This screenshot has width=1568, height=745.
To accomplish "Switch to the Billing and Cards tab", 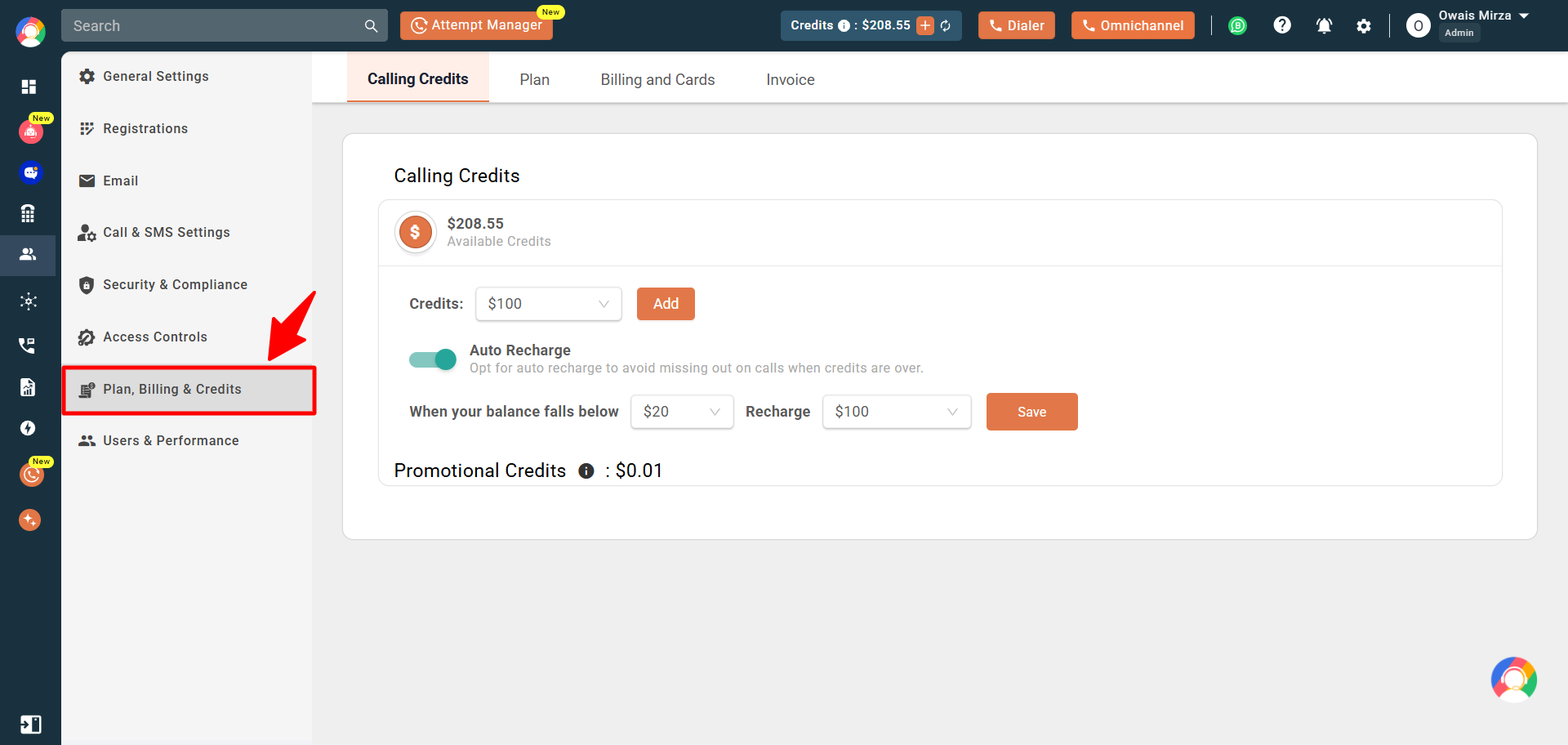I will tap(658, 79).
